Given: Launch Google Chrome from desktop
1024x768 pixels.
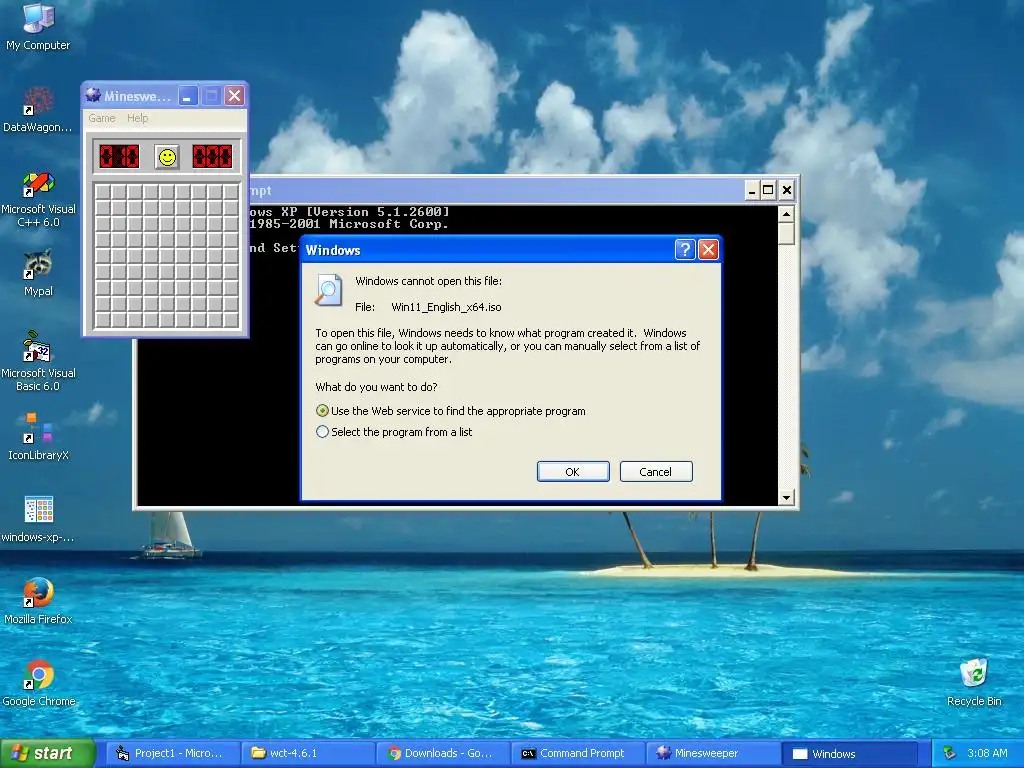Looking at the screenshot, I should pos(38,683).
